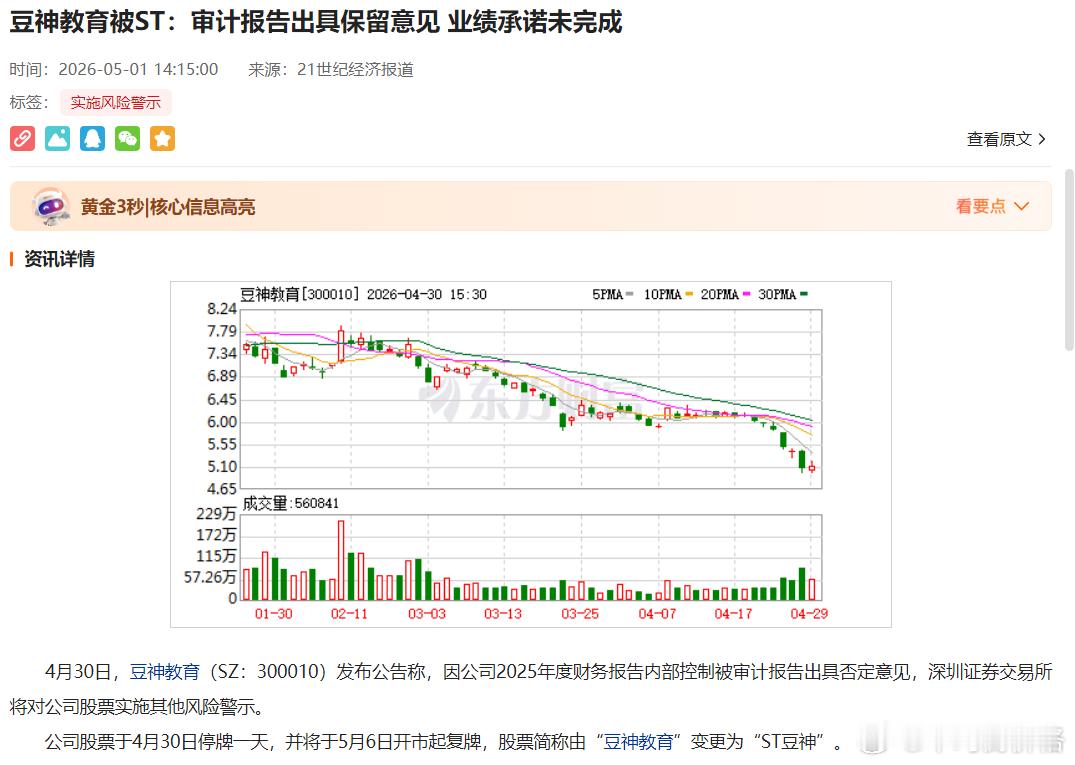Click the chevron arrow next to 查看原文
Image resolution: width=1075 pixels, height=765 pixels.
[1042, 139]
